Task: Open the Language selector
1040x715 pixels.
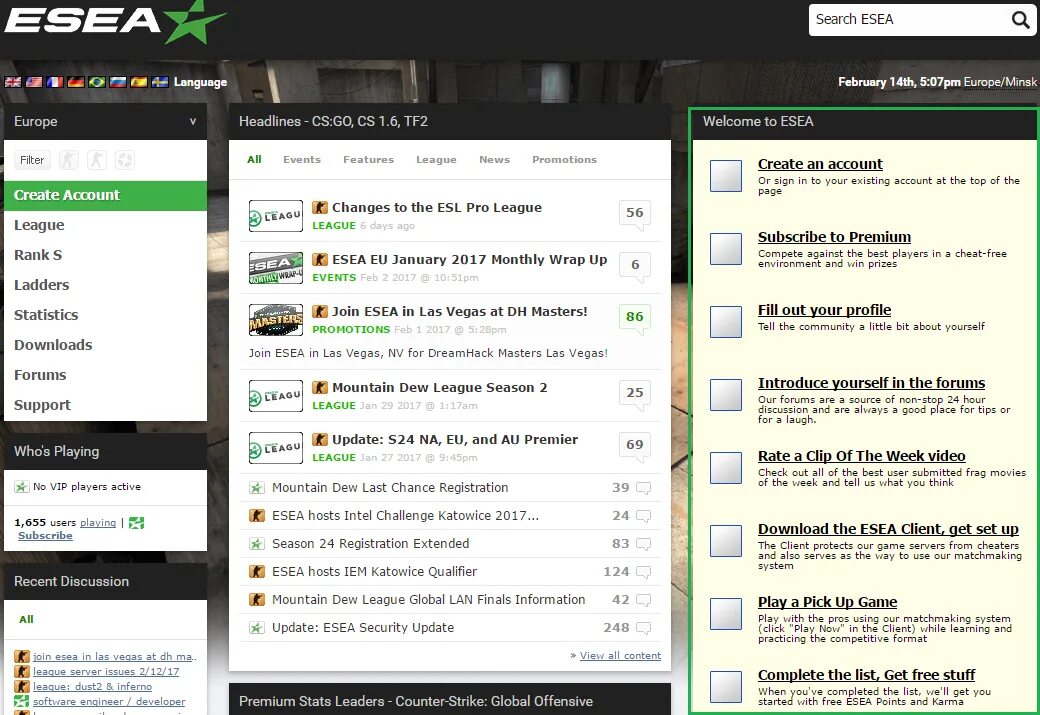Action: pos(200,82)
